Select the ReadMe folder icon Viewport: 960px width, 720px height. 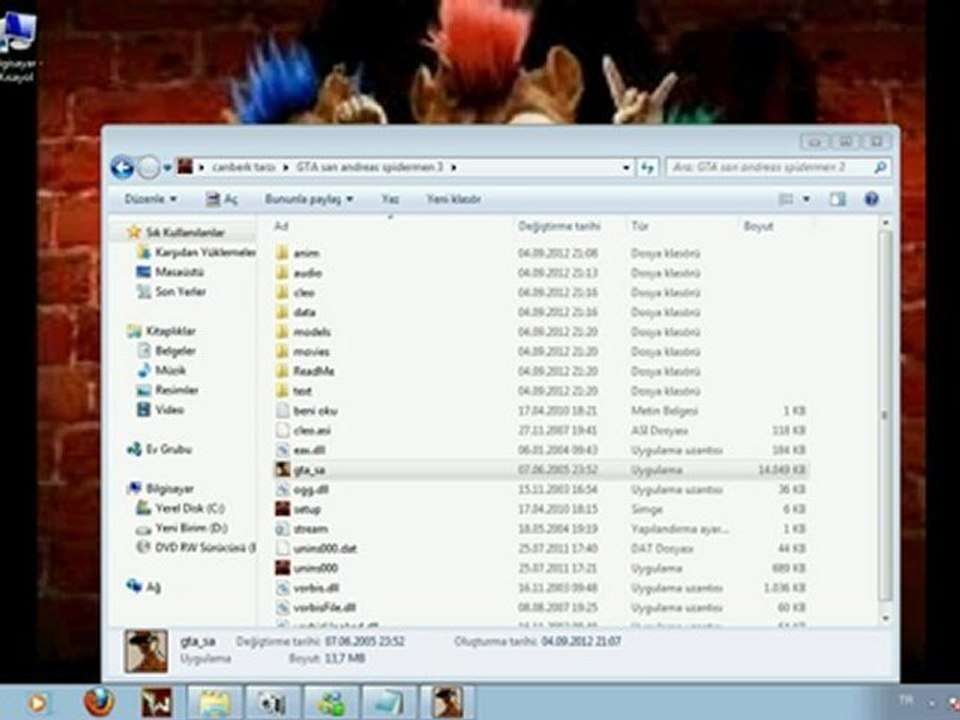pos(282,371)
